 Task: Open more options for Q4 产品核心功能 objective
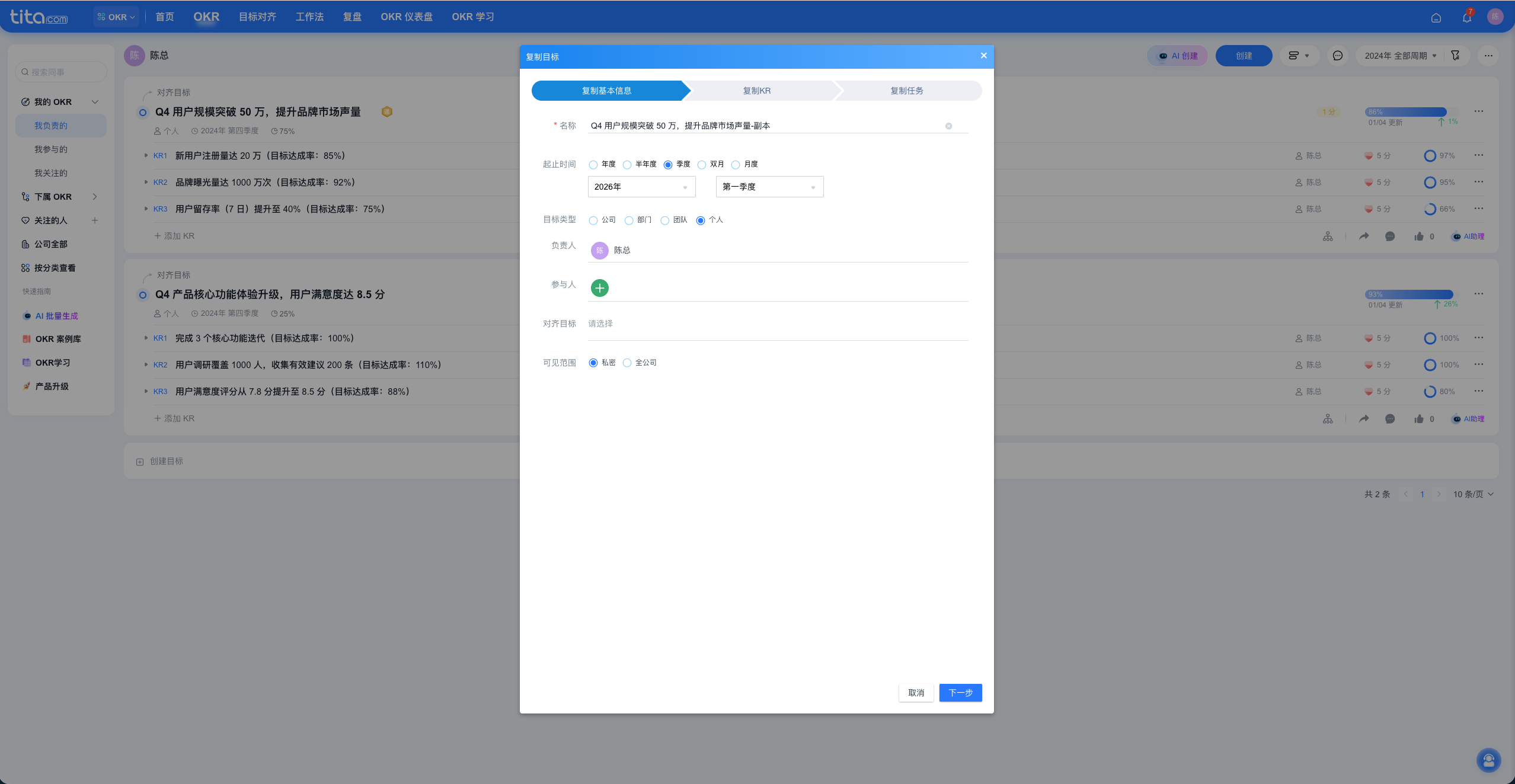tap(1479, 294)
